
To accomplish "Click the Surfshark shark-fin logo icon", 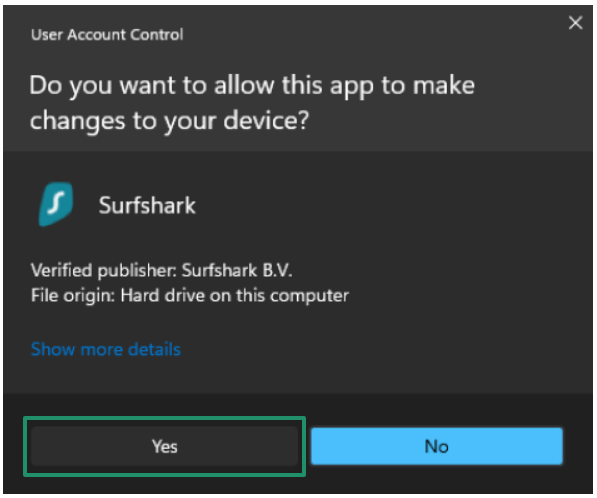I will [x=56, y=204].
